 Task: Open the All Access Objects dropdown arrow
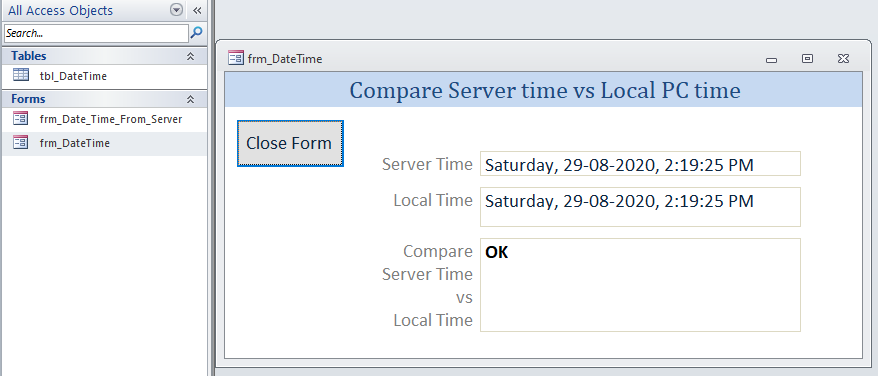[176, 10]
